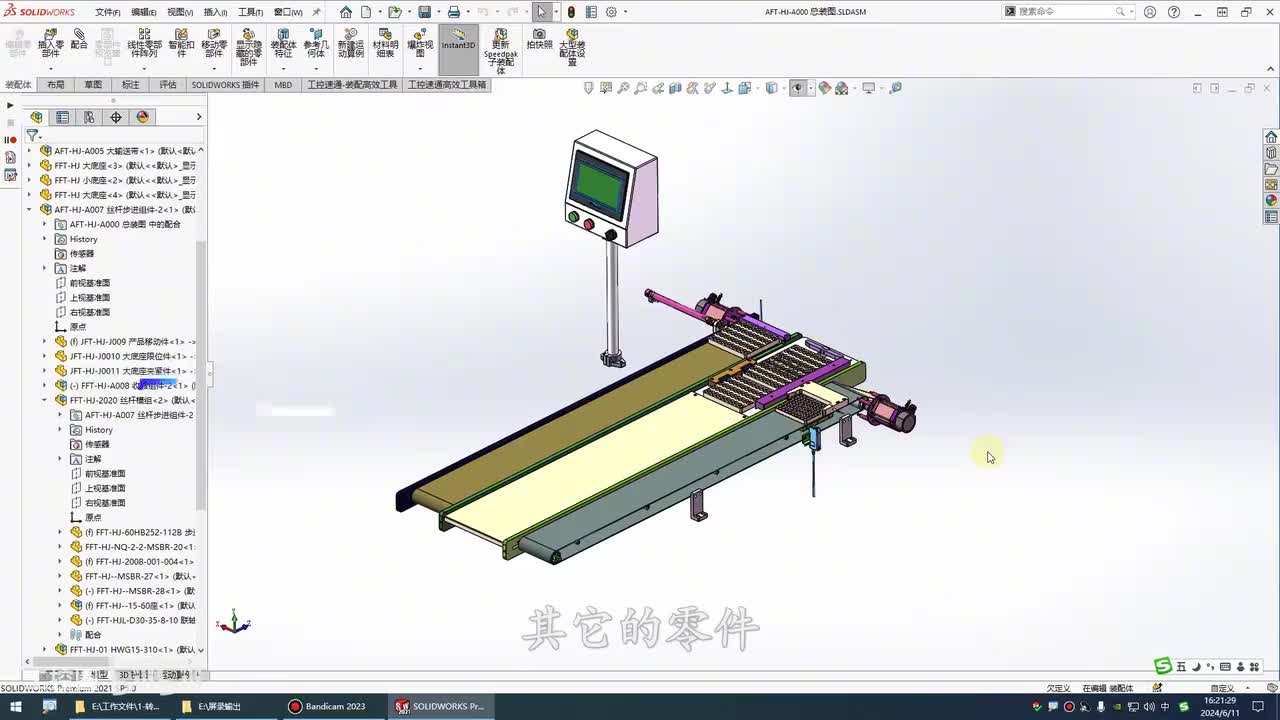Open the 工具(T) menu
Viewport: 1280px width, 720px height.
coord(250,12)
